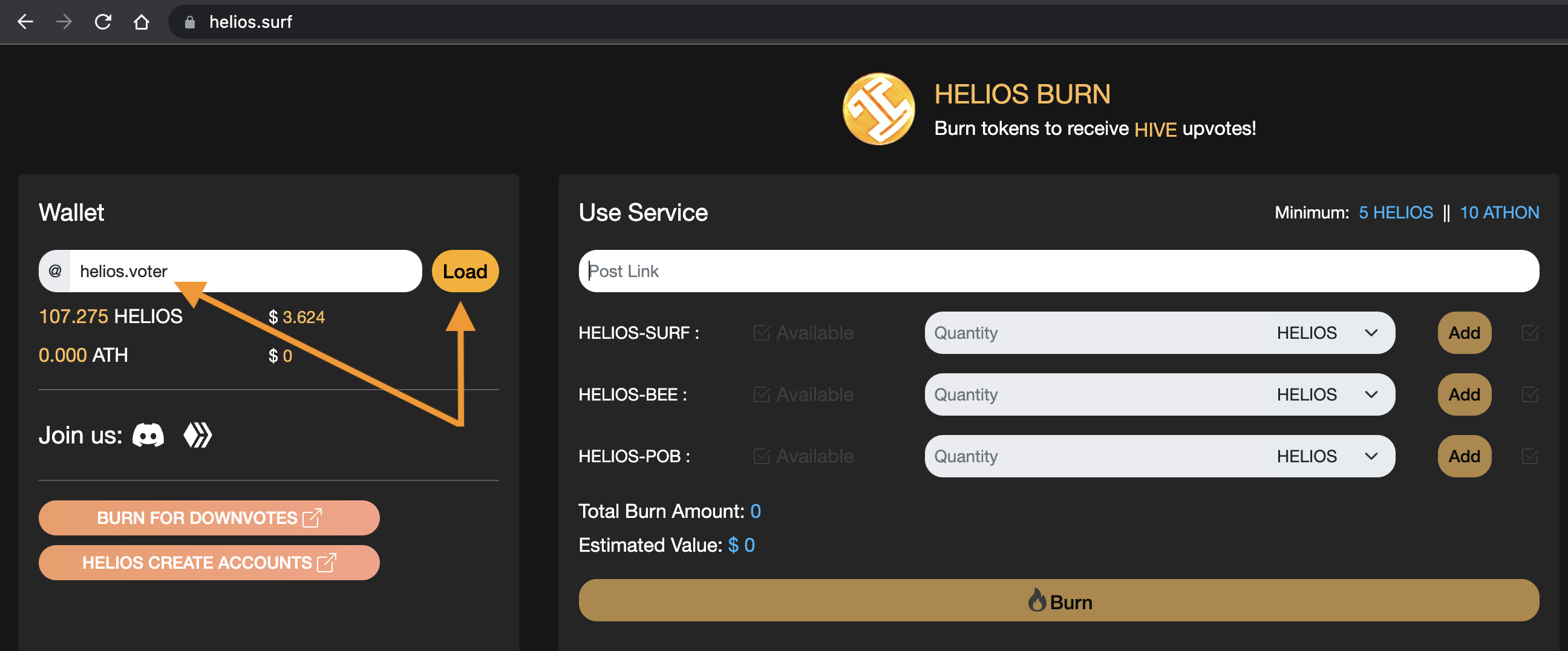Click the 10 ATHON minimum text
1568x651 pixels.
[1499, 212]
